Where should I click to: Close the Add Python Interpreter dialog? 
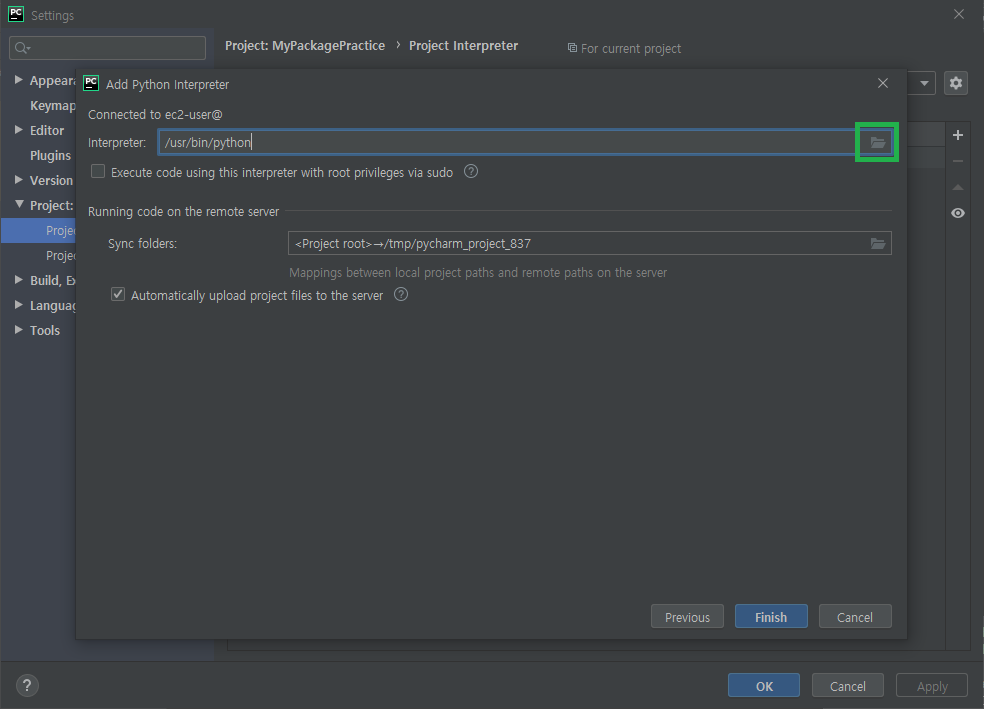click(883, 83)
